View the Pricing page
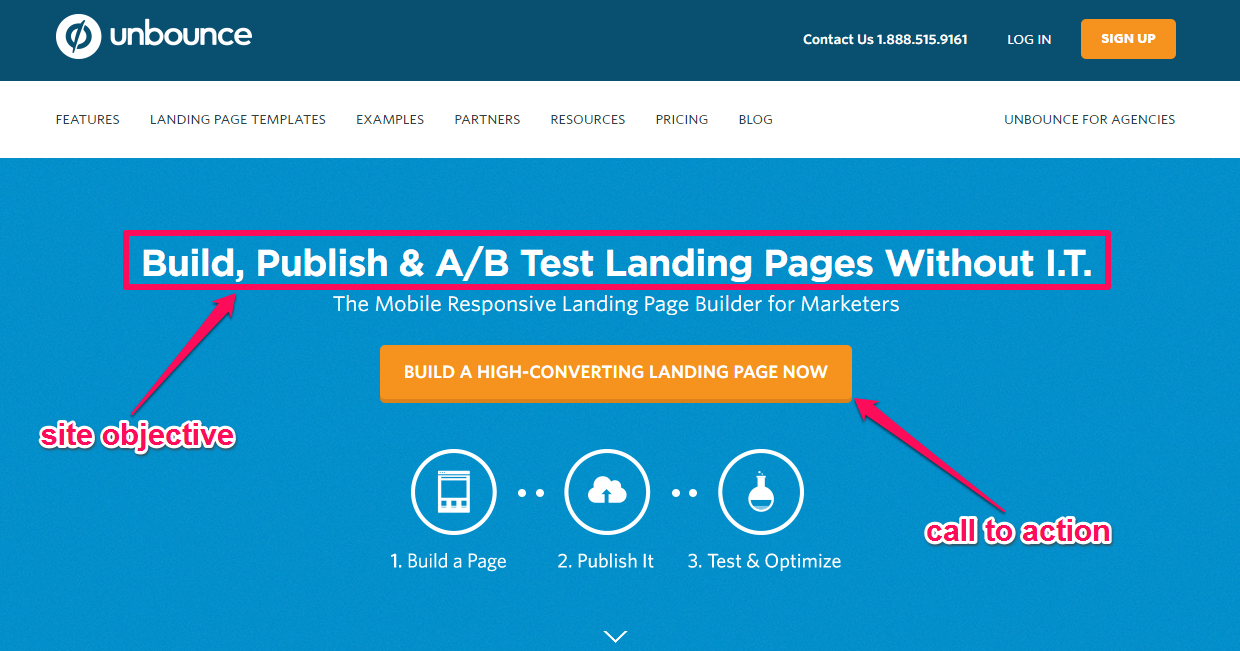1240x651 pixels. (682, 119)
